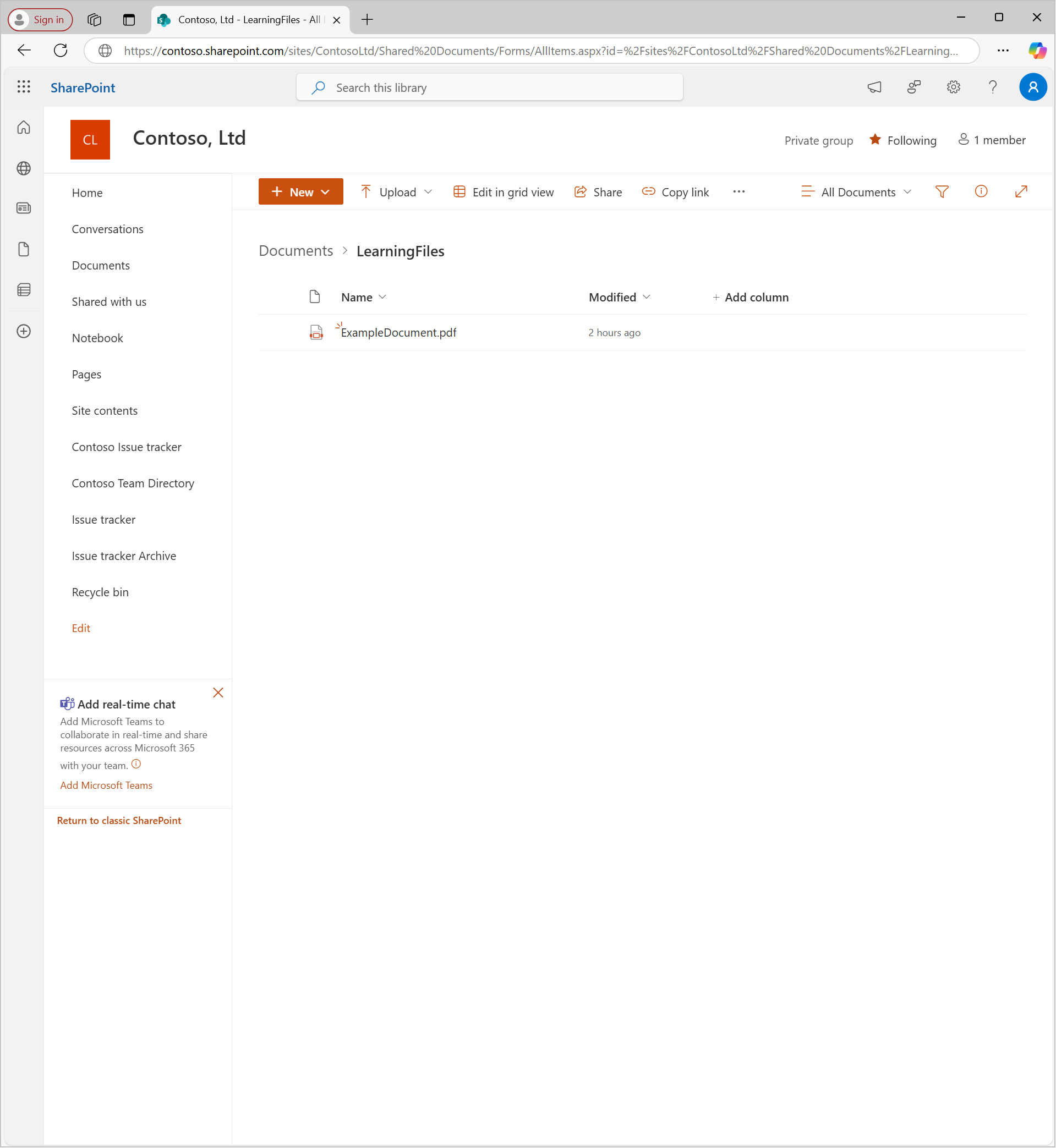The height and width of the screenshot is (1148, 1056).
Task: Open Contoso Team Directory in navigation
Action: click(133, 483)
